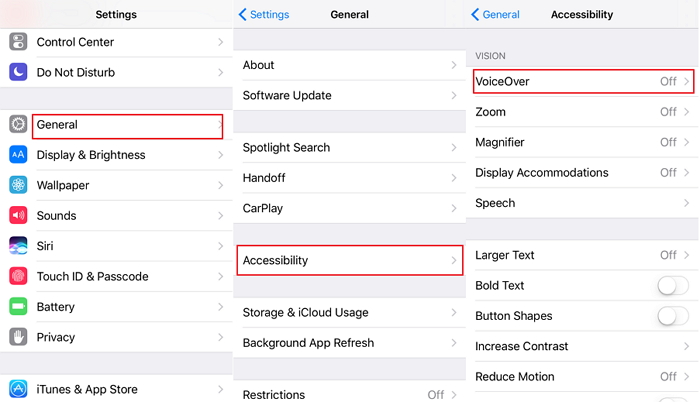Expand the VoiceOver row chevron
Image resolution: width=700 pixels, height=402 pixels.
pos(687,82)
